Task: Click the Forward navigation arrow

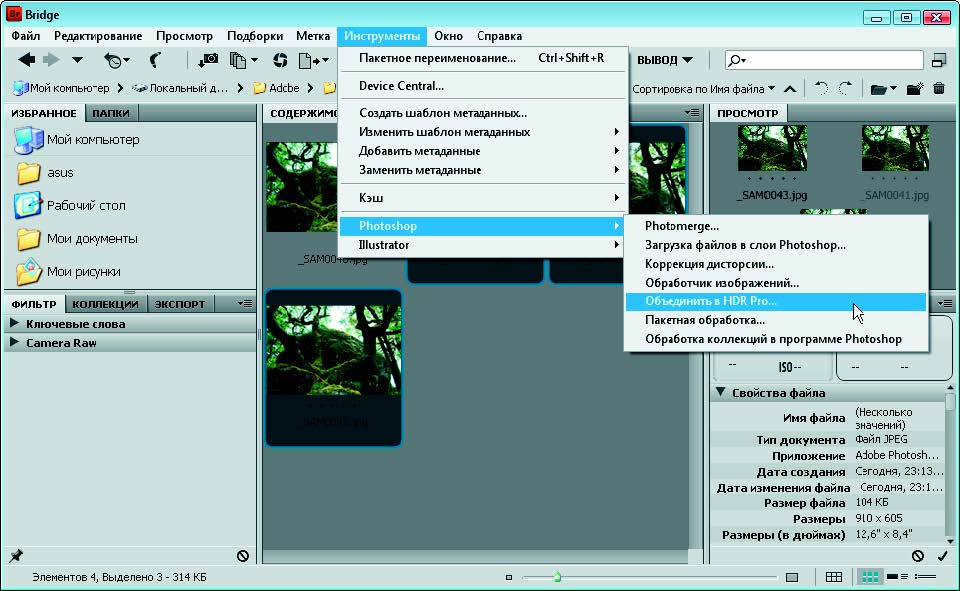Action: [x=51, y=60]
